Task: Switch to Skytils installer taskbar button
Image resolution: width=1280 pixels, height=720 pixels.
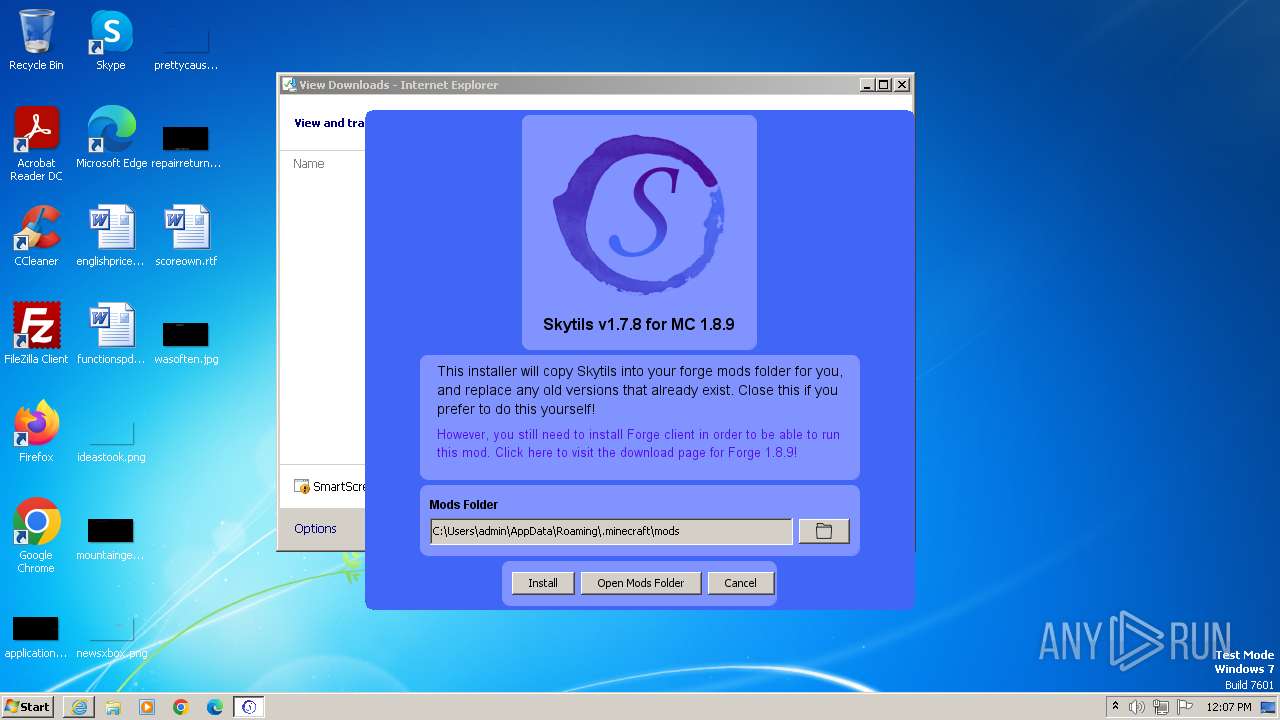Action: pos(249,707)
